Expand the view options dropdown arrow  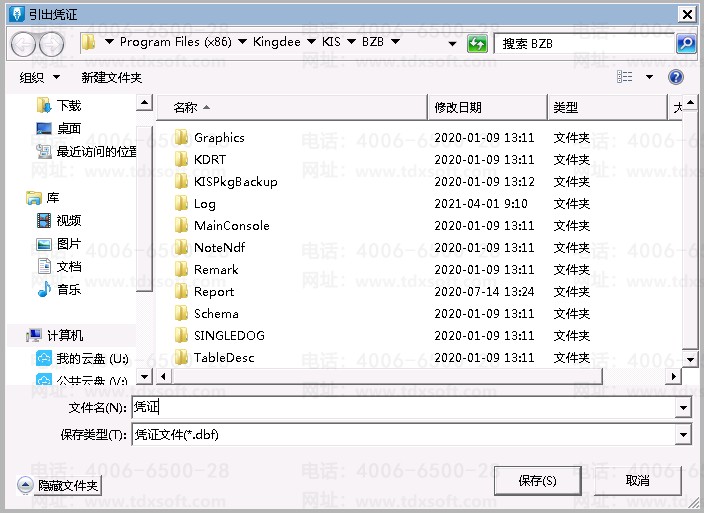[649, 77]
